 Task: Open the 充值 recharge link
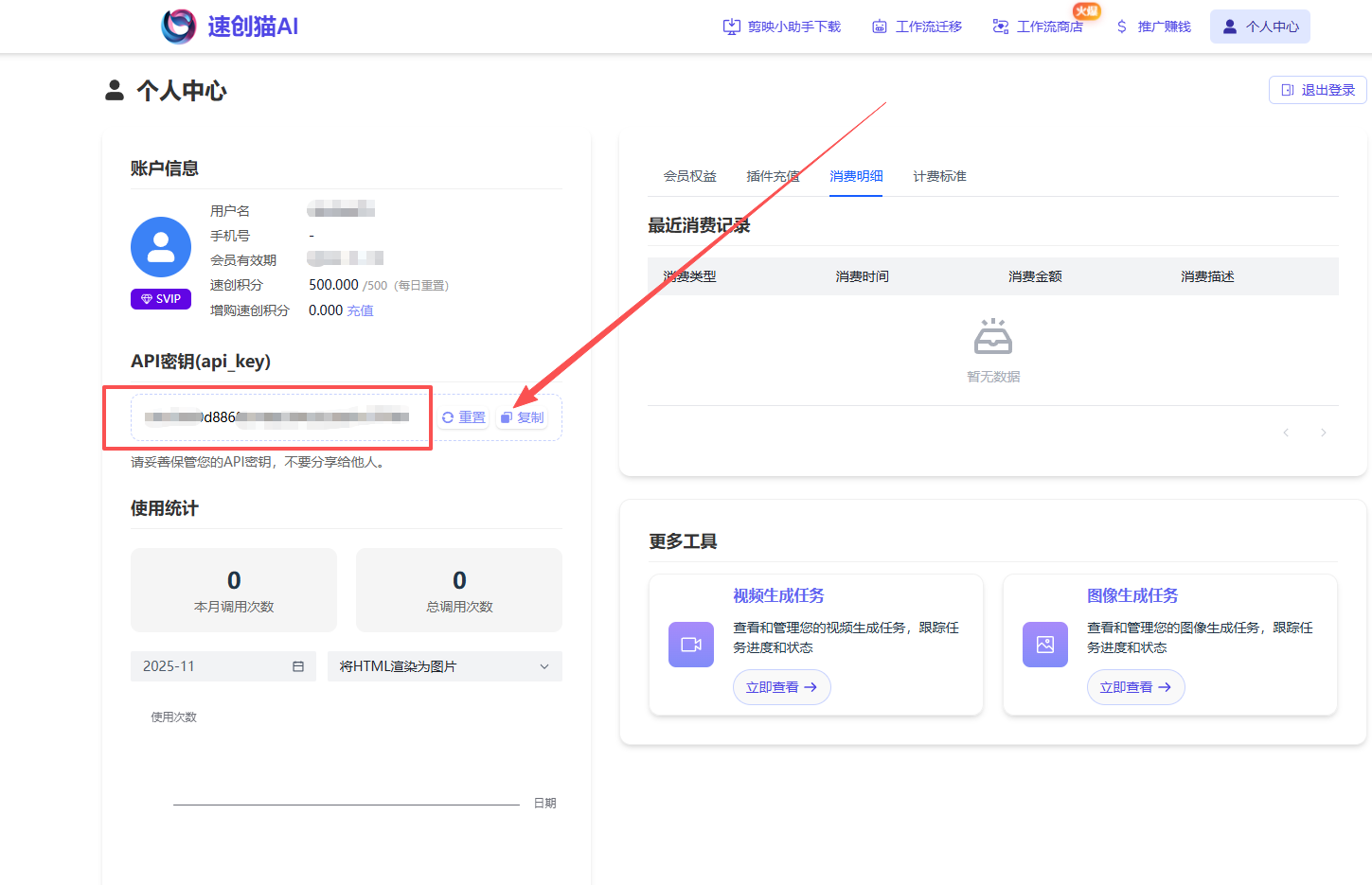coord(361,310)
